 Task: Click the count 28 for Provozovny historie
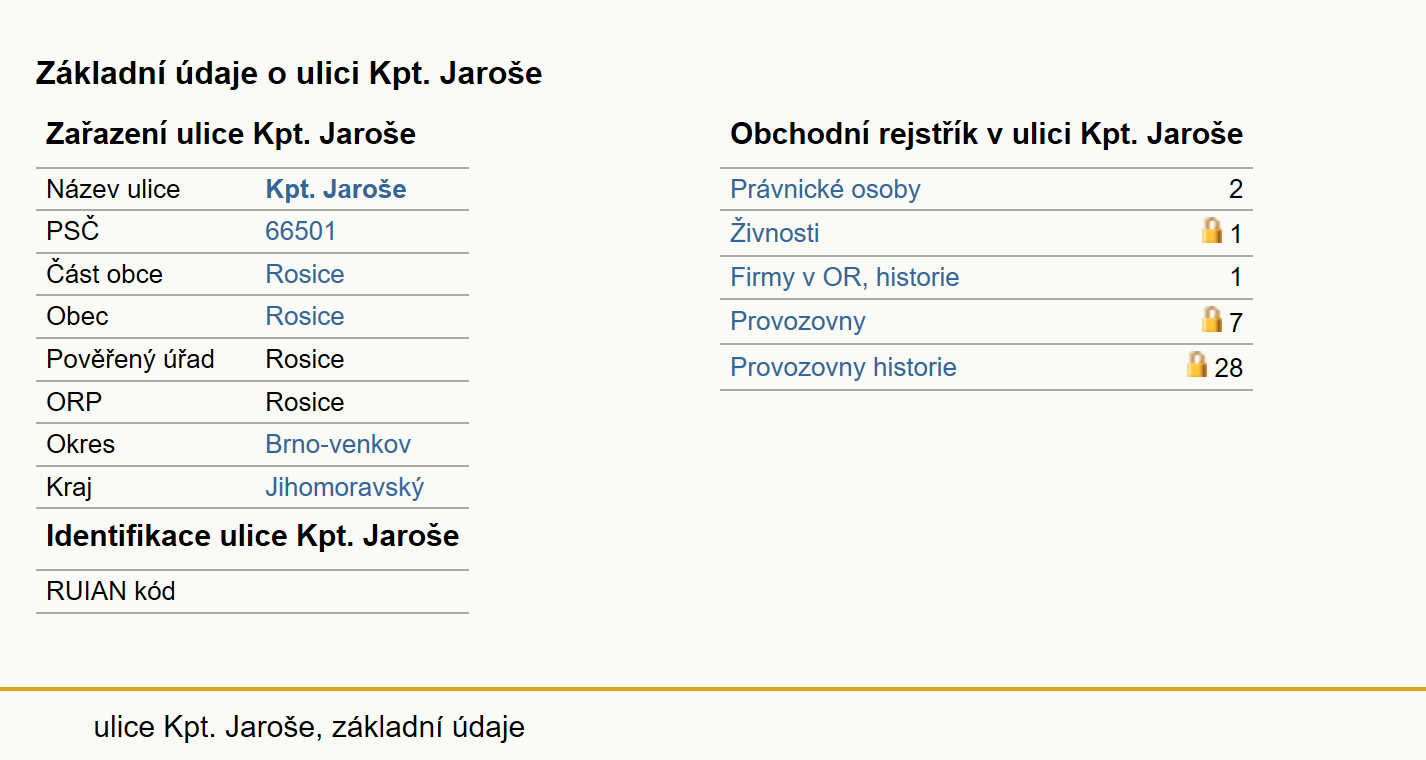(x=1229, y=368)
